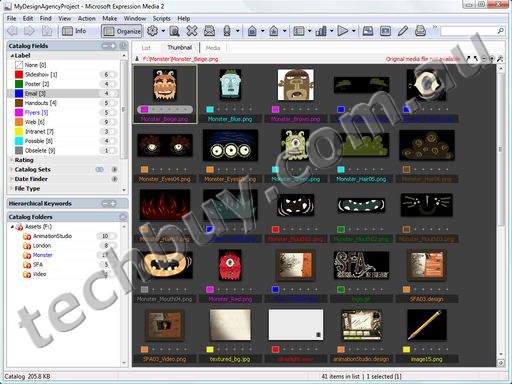Open the AnimationStudio catalog folder
512x384 pixels.
click(x=52, y=236)
